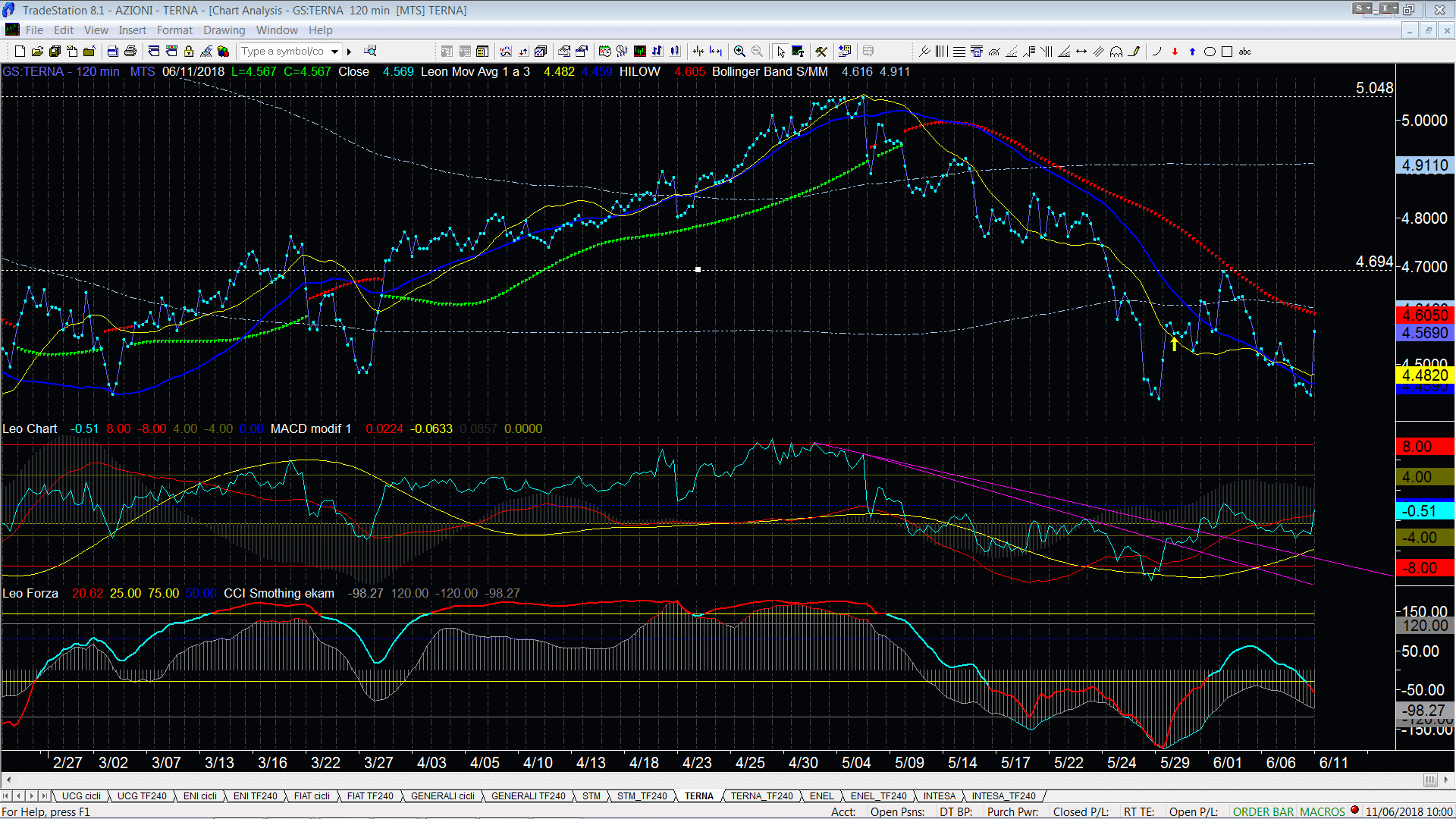
Task: Switch to ENEL tab
Action: tap(821, 796)
